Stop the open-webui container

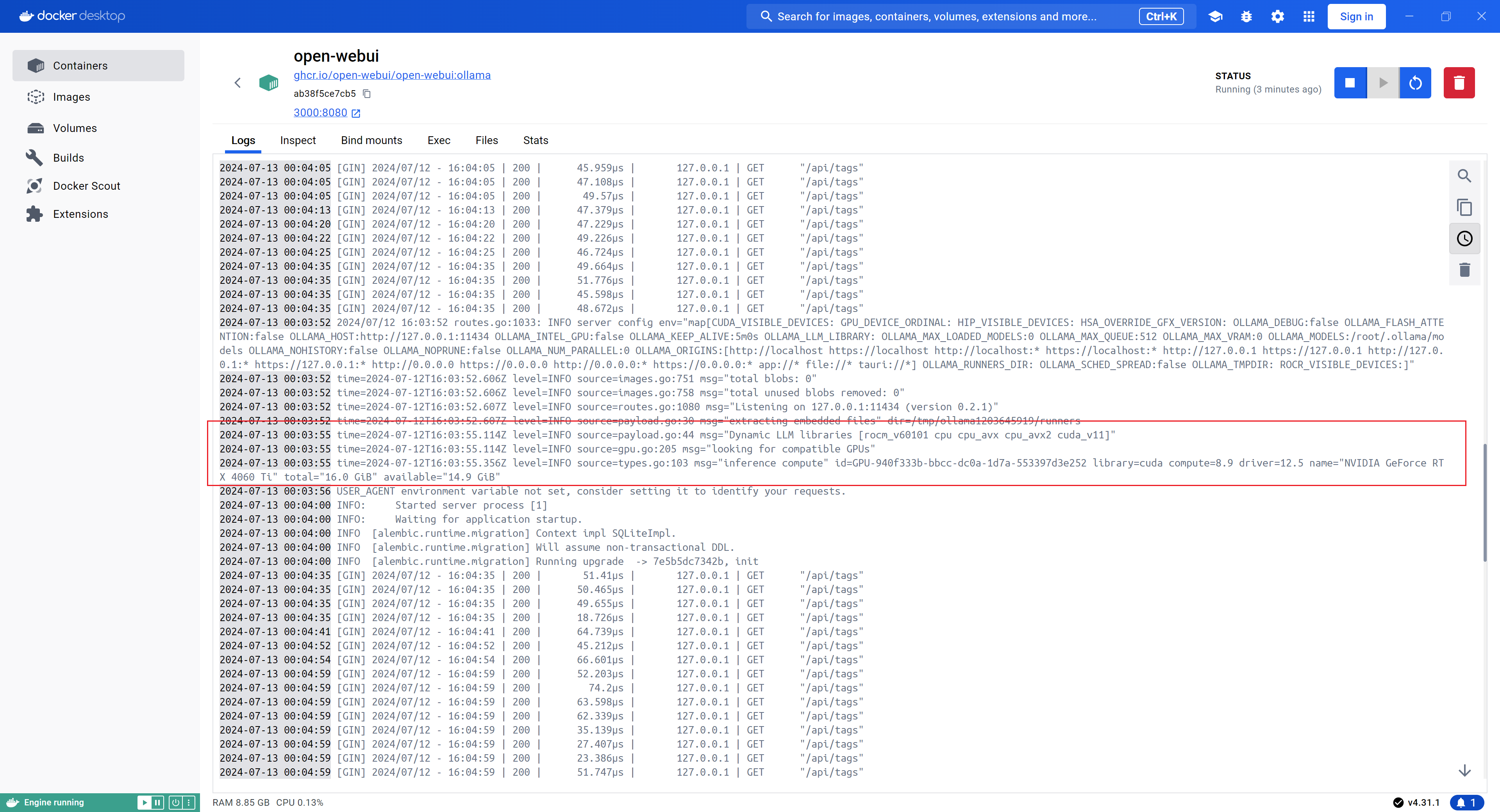[x=1350, y=83]
